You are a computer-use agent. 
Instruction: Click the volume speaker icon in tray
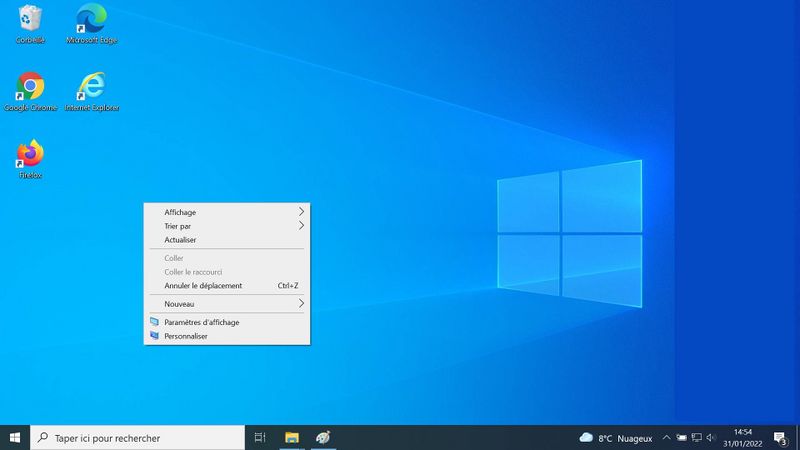click(x=711, y=438)
